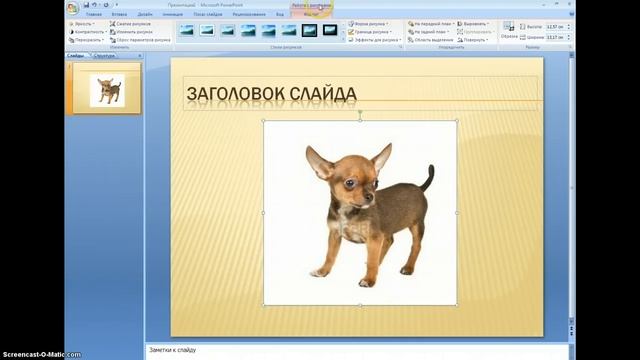The height and width of the screenshot is (360, 640).
Task: Open the Главная ribbon tab
Action: pyautogui.click(x=93, y=14)
